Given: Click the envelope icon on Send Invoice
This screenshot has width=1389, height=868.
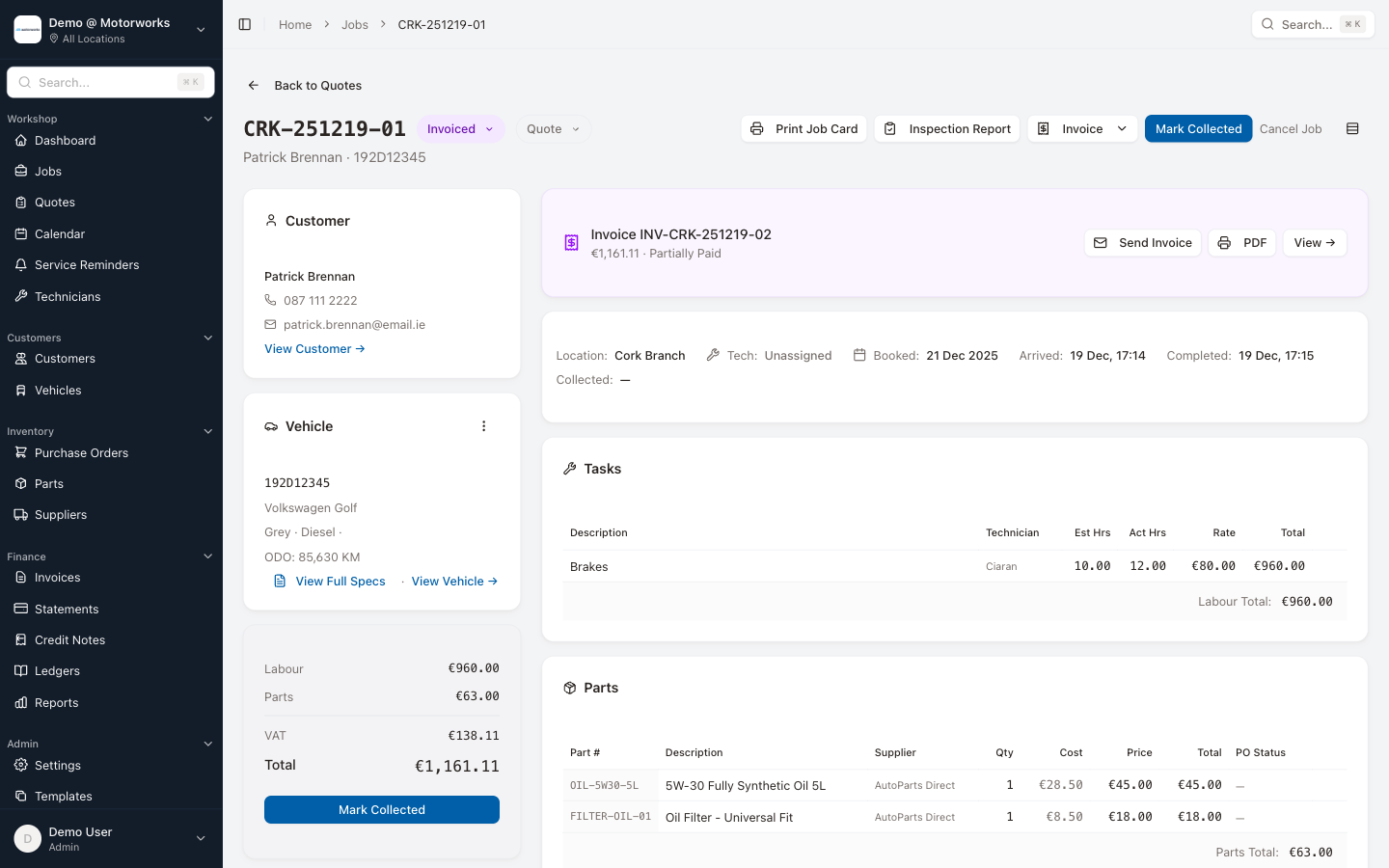Looking at the screenshot, I should (x=1101, y=243).
